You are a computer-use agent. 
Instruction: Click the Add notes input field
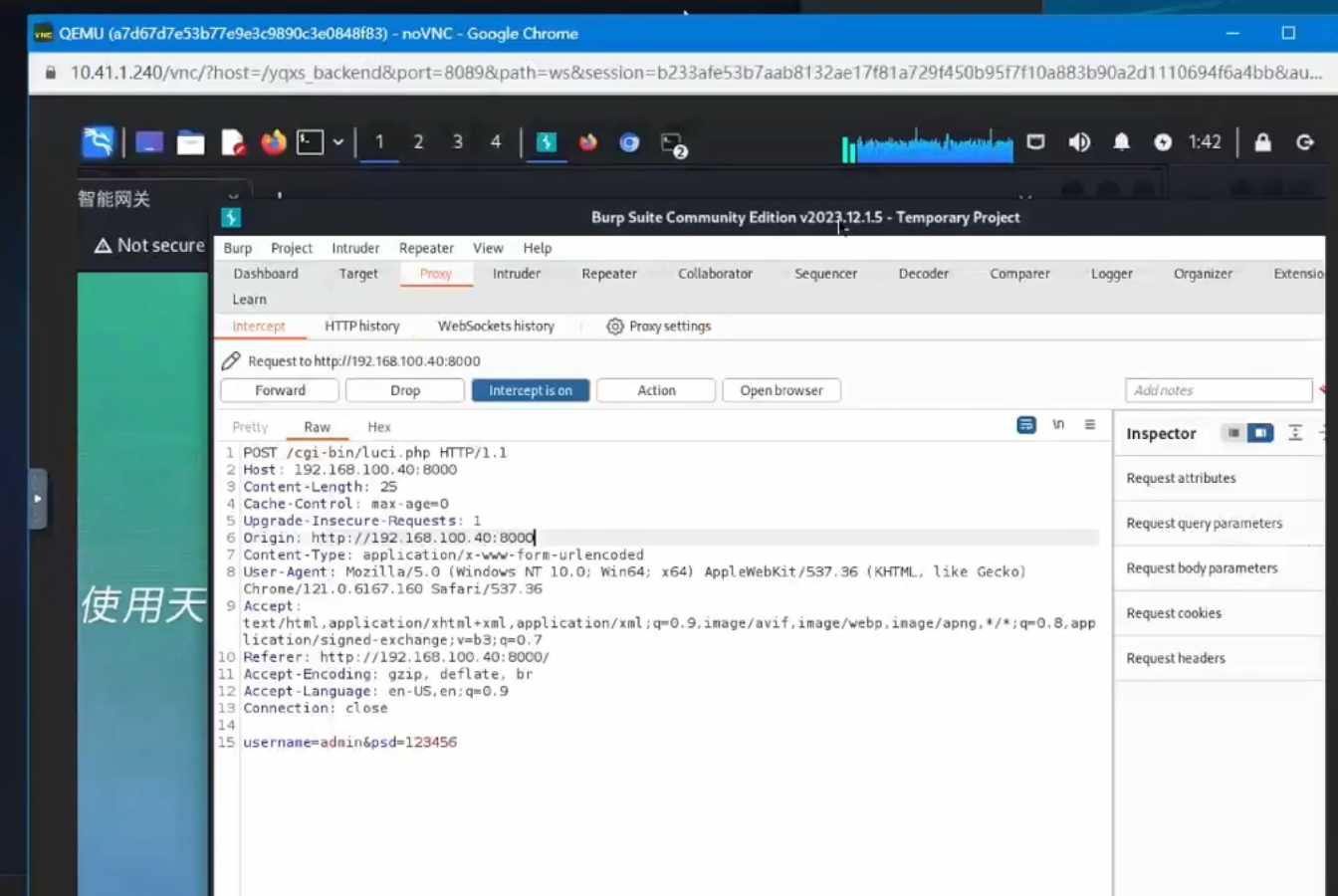tap(1219, 390)
